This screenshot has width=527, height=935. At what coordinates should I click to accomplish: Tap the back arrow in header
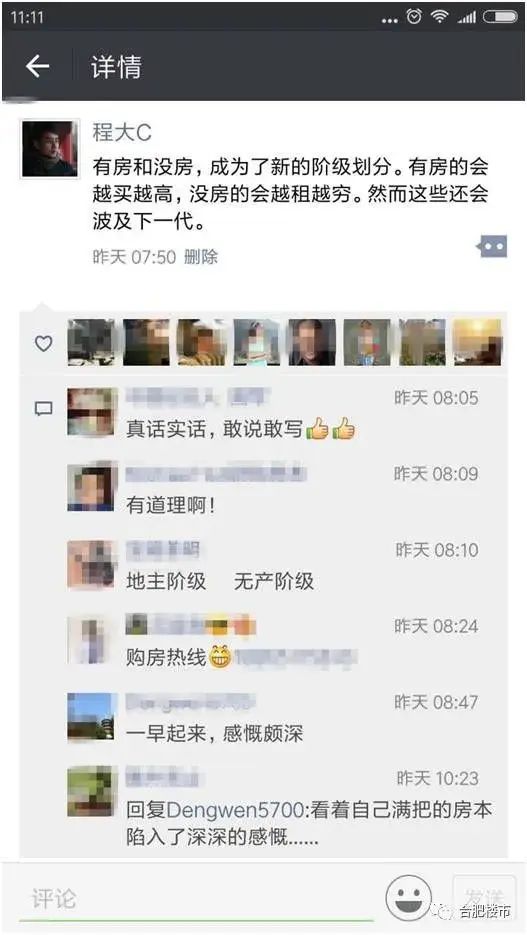37,66
